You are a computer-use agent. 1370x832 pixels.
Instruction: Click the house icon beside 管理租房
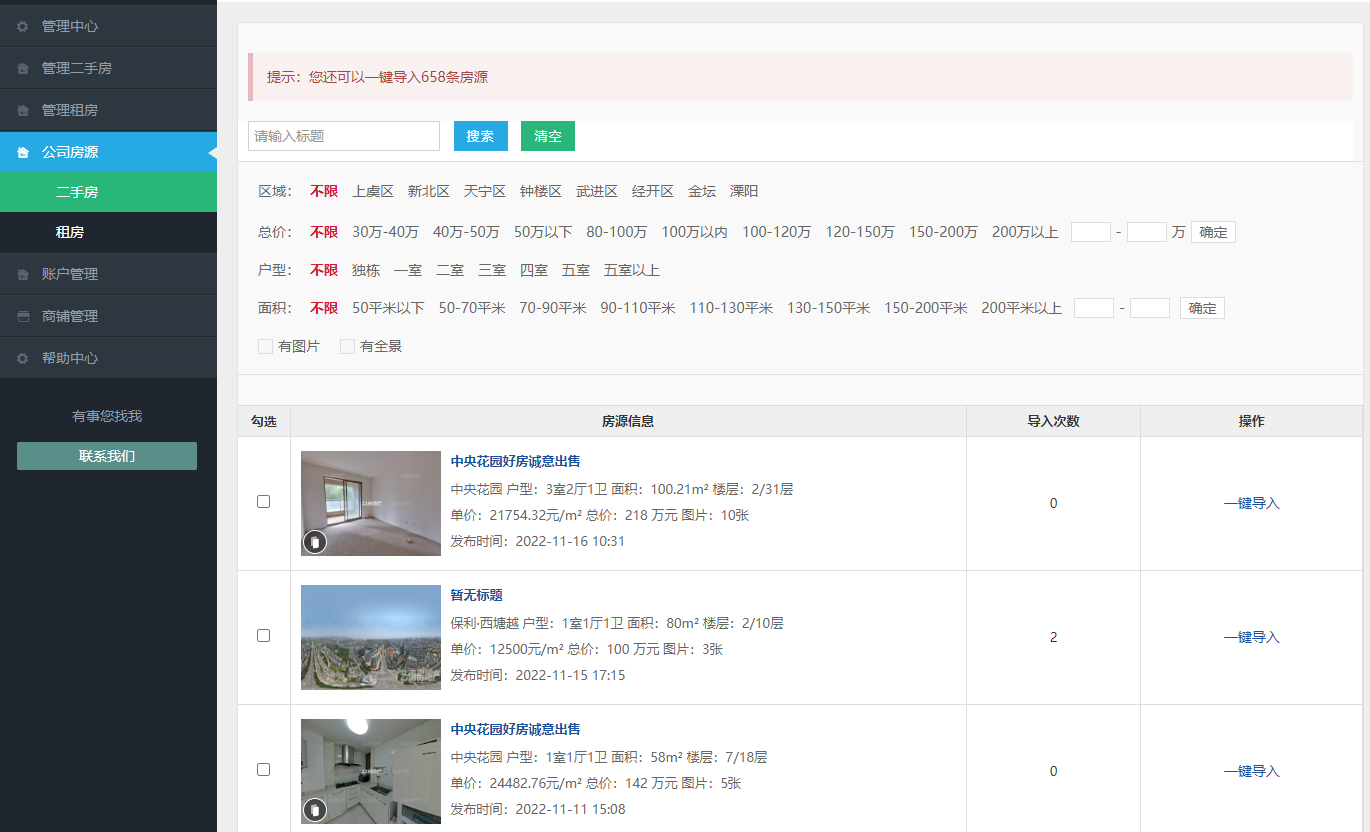(x=23, y=110)
